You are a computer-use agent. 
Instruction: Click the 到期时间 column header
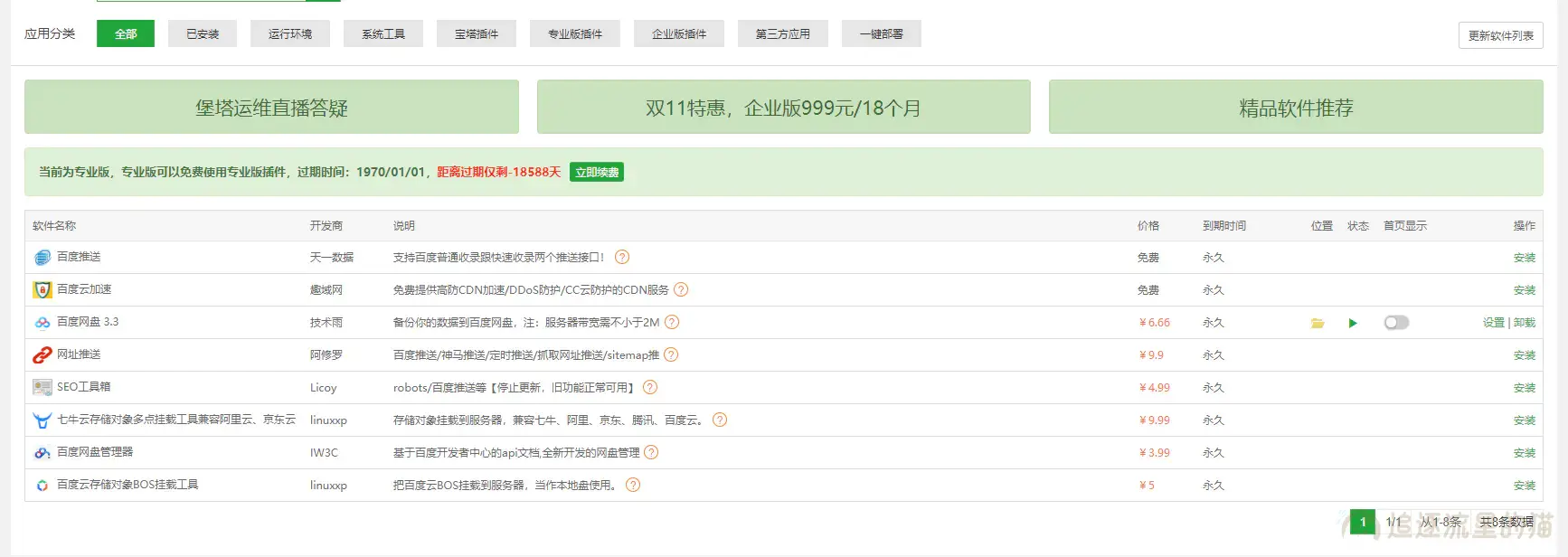click(x=1224, y=226)
